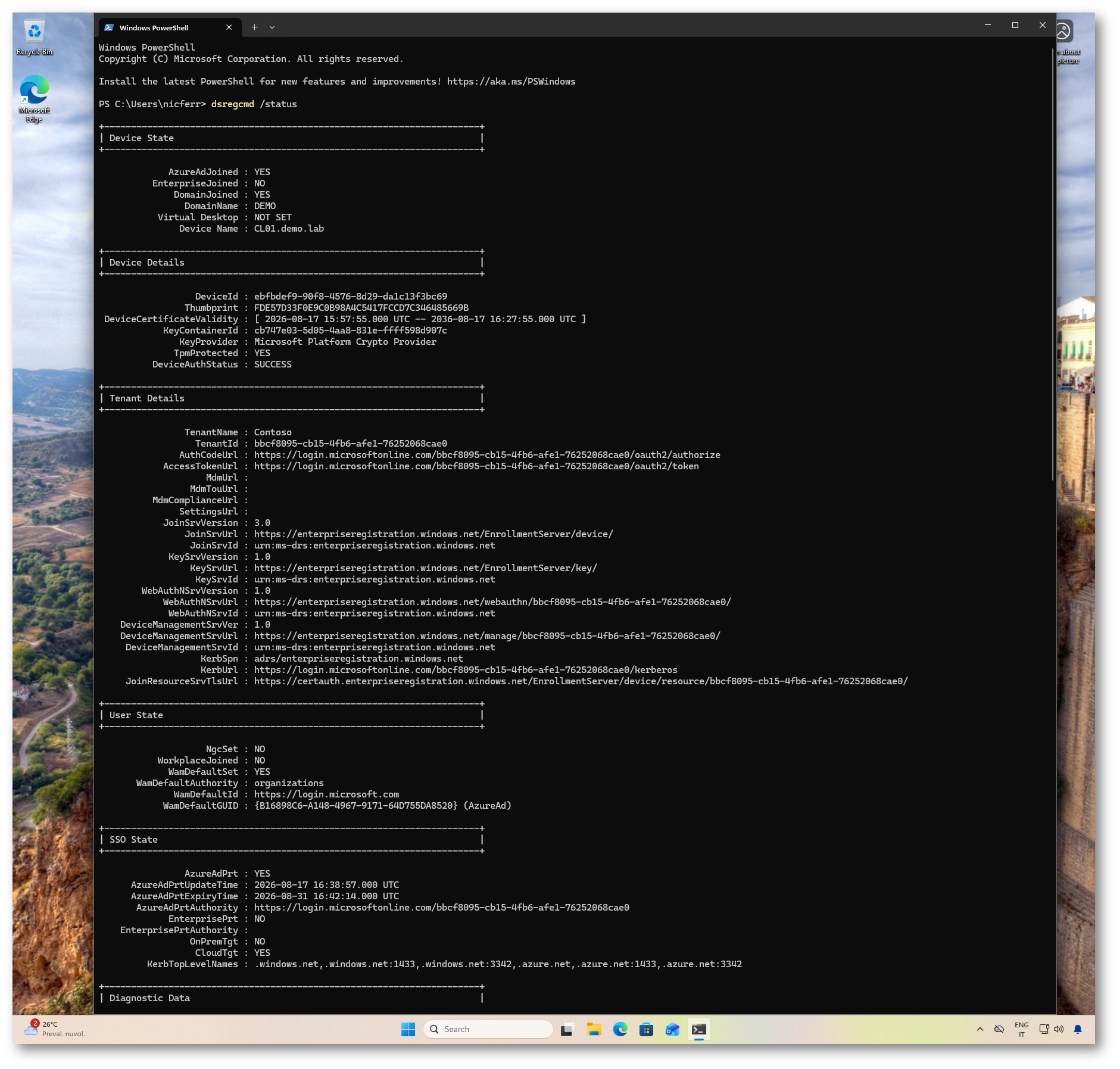Screen dimensions: 1120x1069
Task: Open Outlook from the taskbar
Action: (672, 1029)
